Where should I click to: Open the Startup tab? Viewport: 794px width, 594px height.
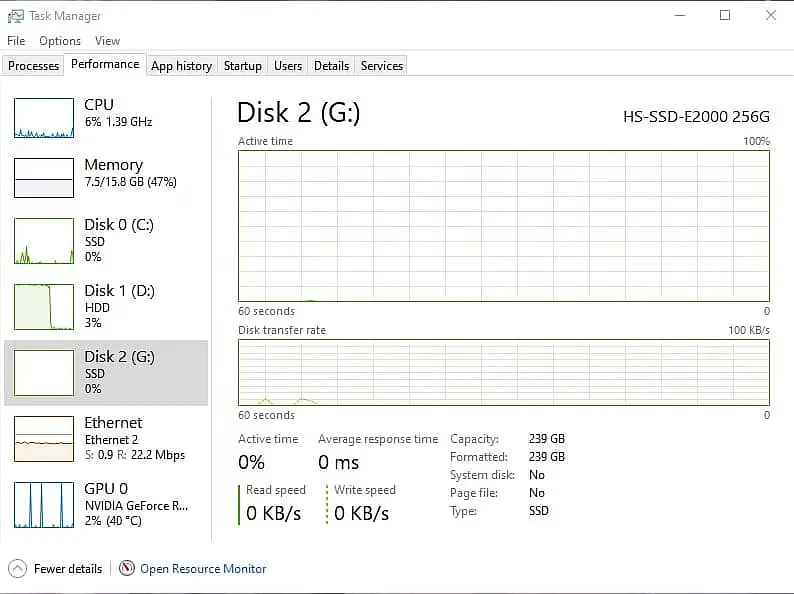[243, 65]
